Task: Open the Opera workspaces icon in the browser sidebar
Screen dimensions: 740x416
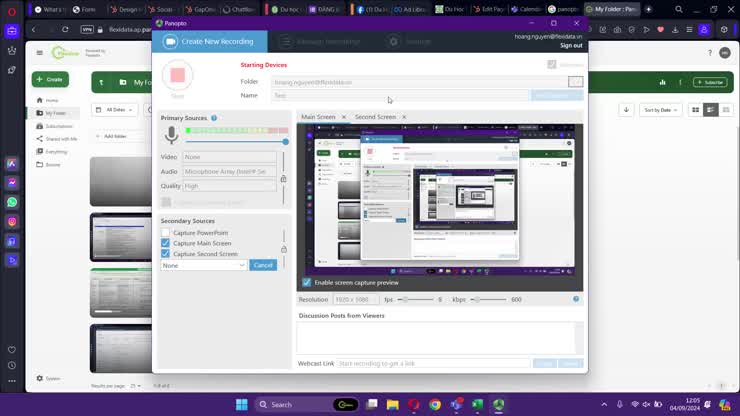Action: pyautogui.click(x=12, y=31)
